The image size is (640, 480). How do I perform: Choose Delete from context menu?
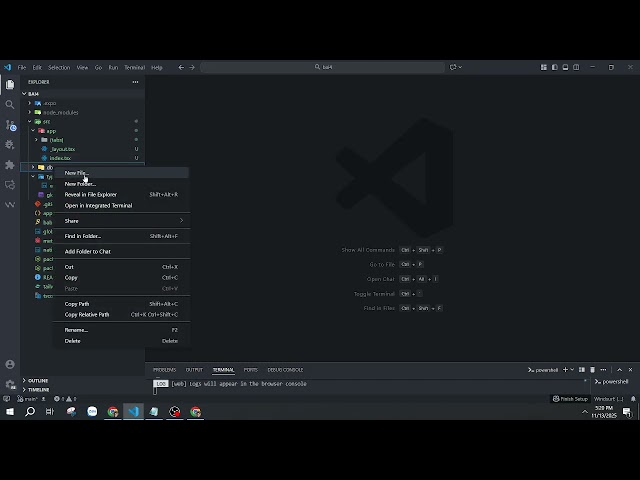click(x=121, y=341)
